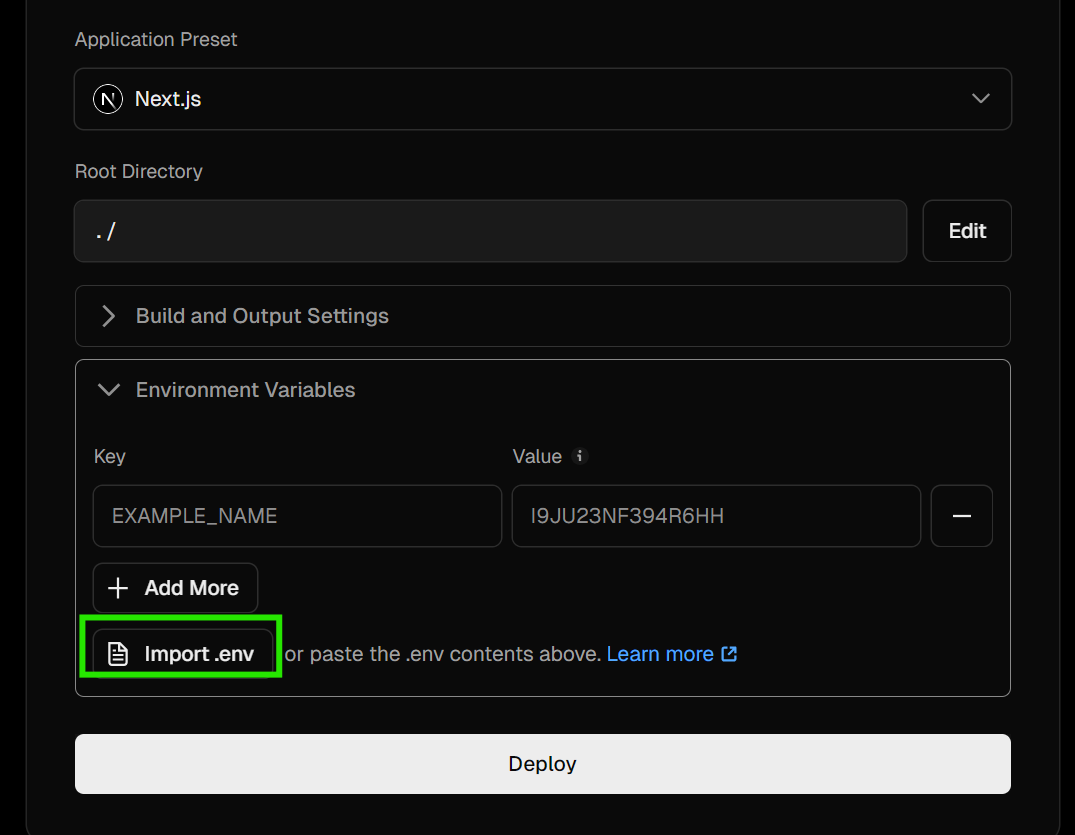Click Edit to change Root Directory
This screenshot has width=1075, height=835.
pos(966,231)
